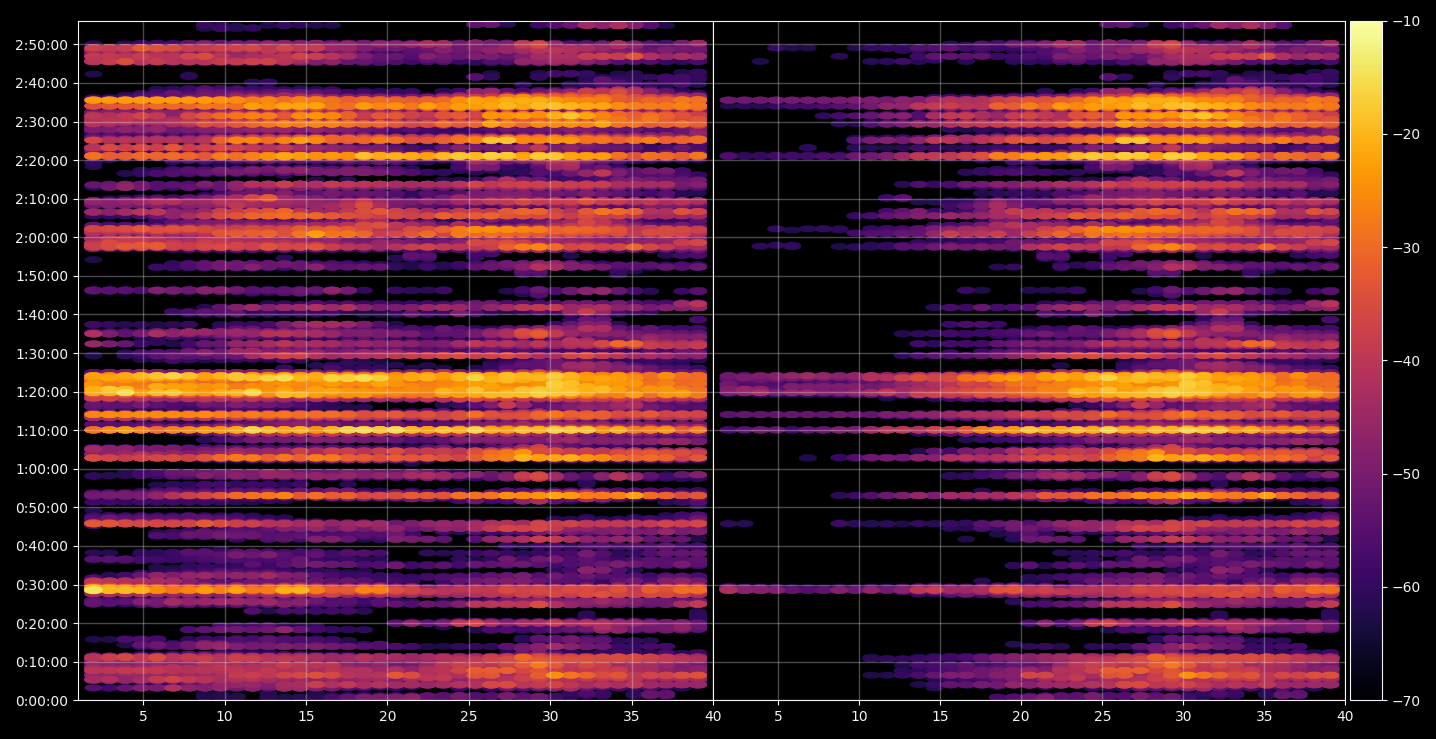The image size is (1436, 739).
Task: Select the 1:30:00 y-axis tick label
Action: pyautogui.click(x=41, y=353)
